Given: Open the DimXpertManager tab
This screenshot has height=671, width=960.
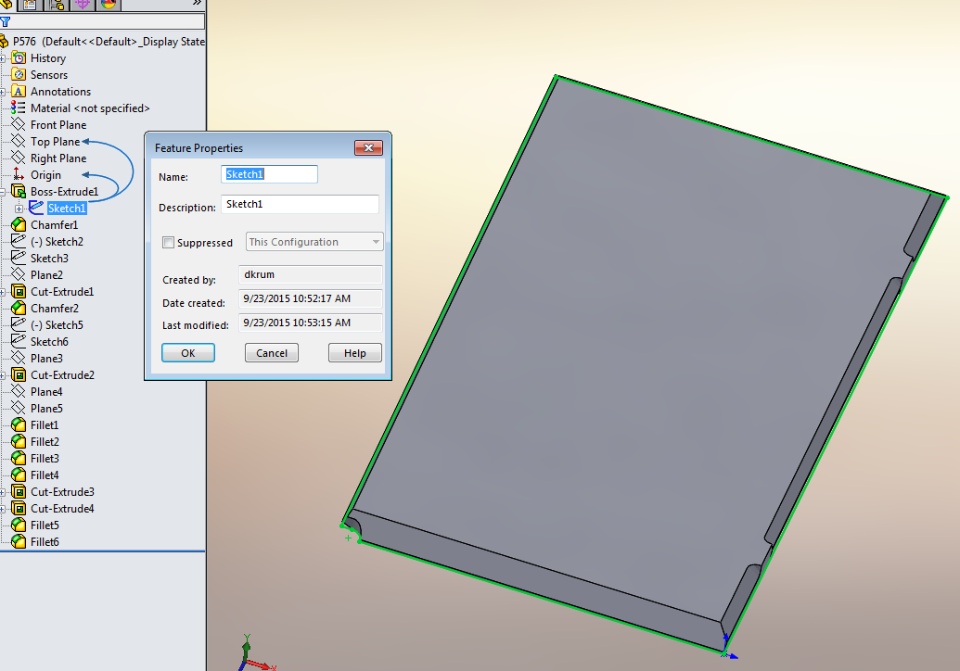Looking at the screenshot, I should point(82,4).
